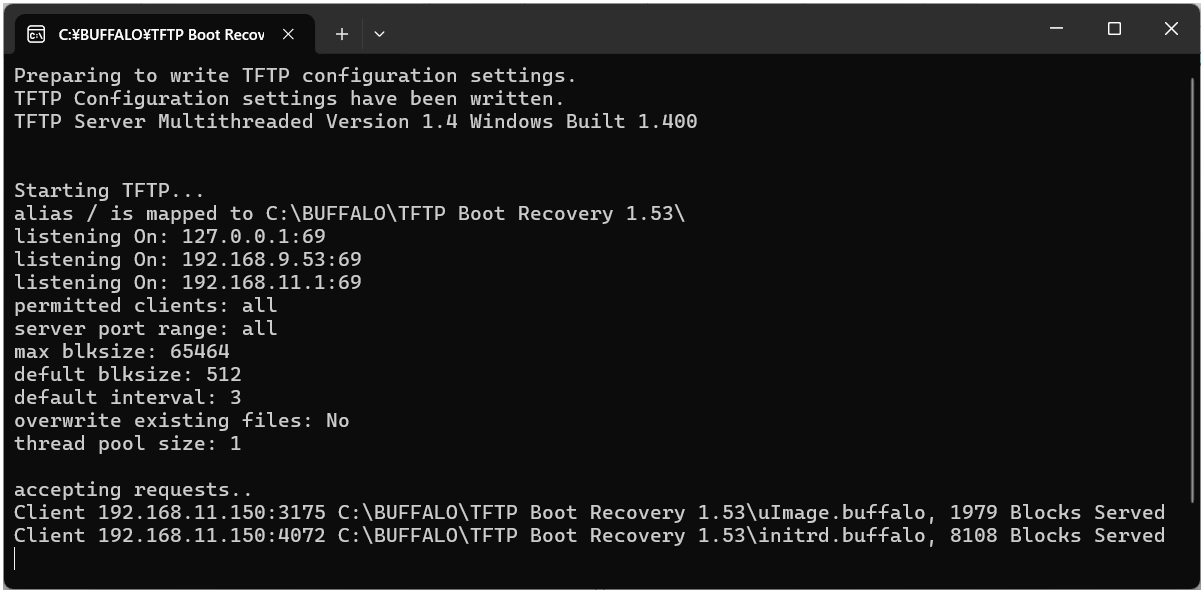The width and height of the screenshot is (1204, 593).
Task: Click the terminal icon in the tab
Action: pos(36,34)
